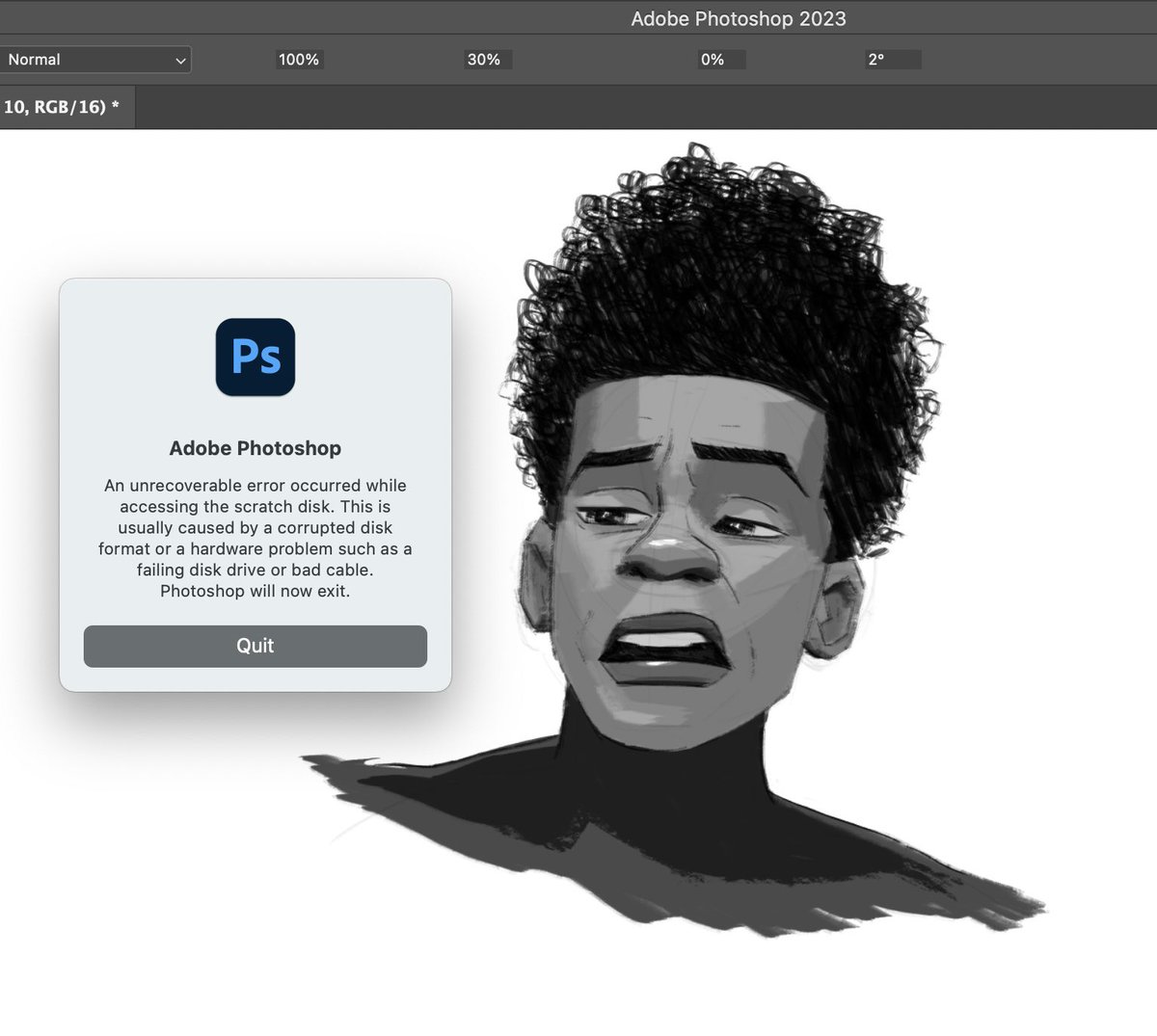Open the Normal blend mode dropdown
1157x1036 pixels.
tap(96, 59)
